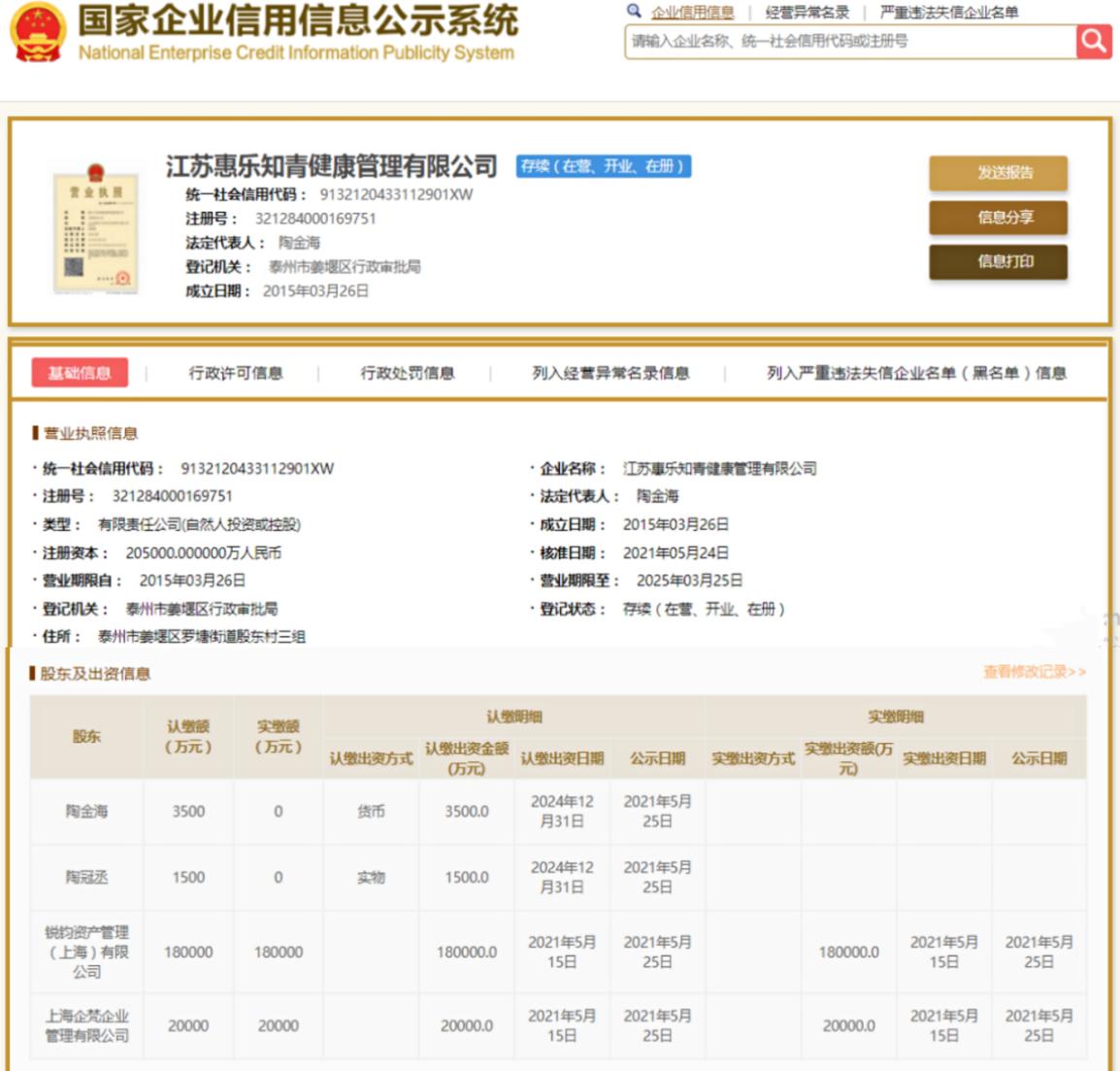Click shareholder 上海企梵企业管理有限公司
This screenshot has height=1071, width=1120.
[86, 1025]
